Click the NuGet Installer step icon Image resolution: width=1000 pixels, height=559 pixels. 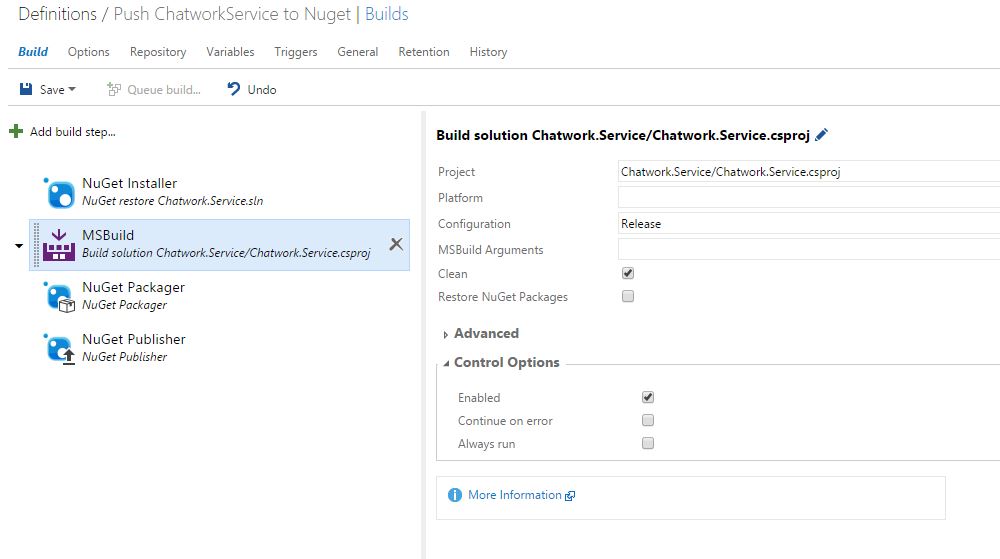[x=60, y=193]
